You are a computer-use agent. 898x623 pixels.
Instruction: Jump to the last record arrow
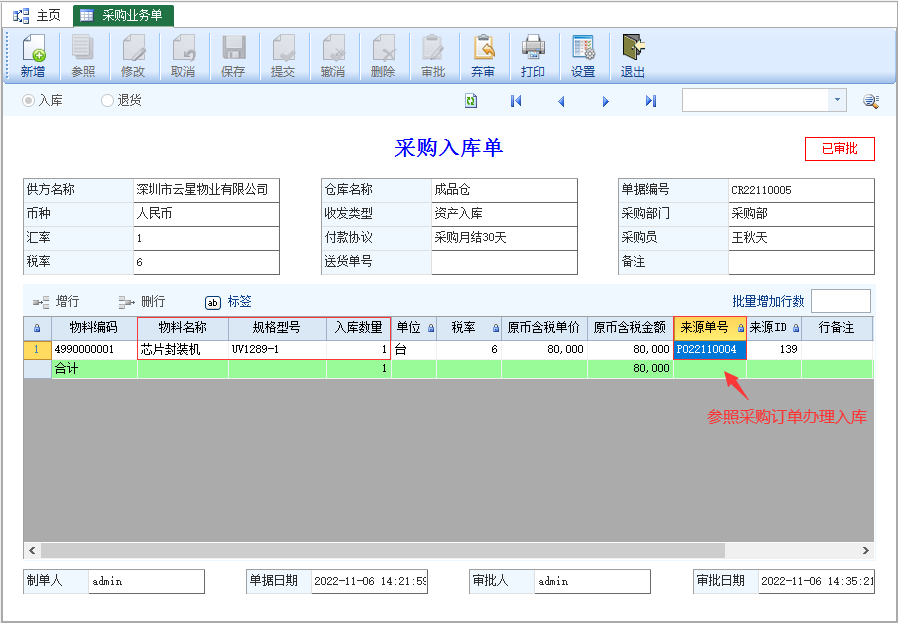[651, 101]
